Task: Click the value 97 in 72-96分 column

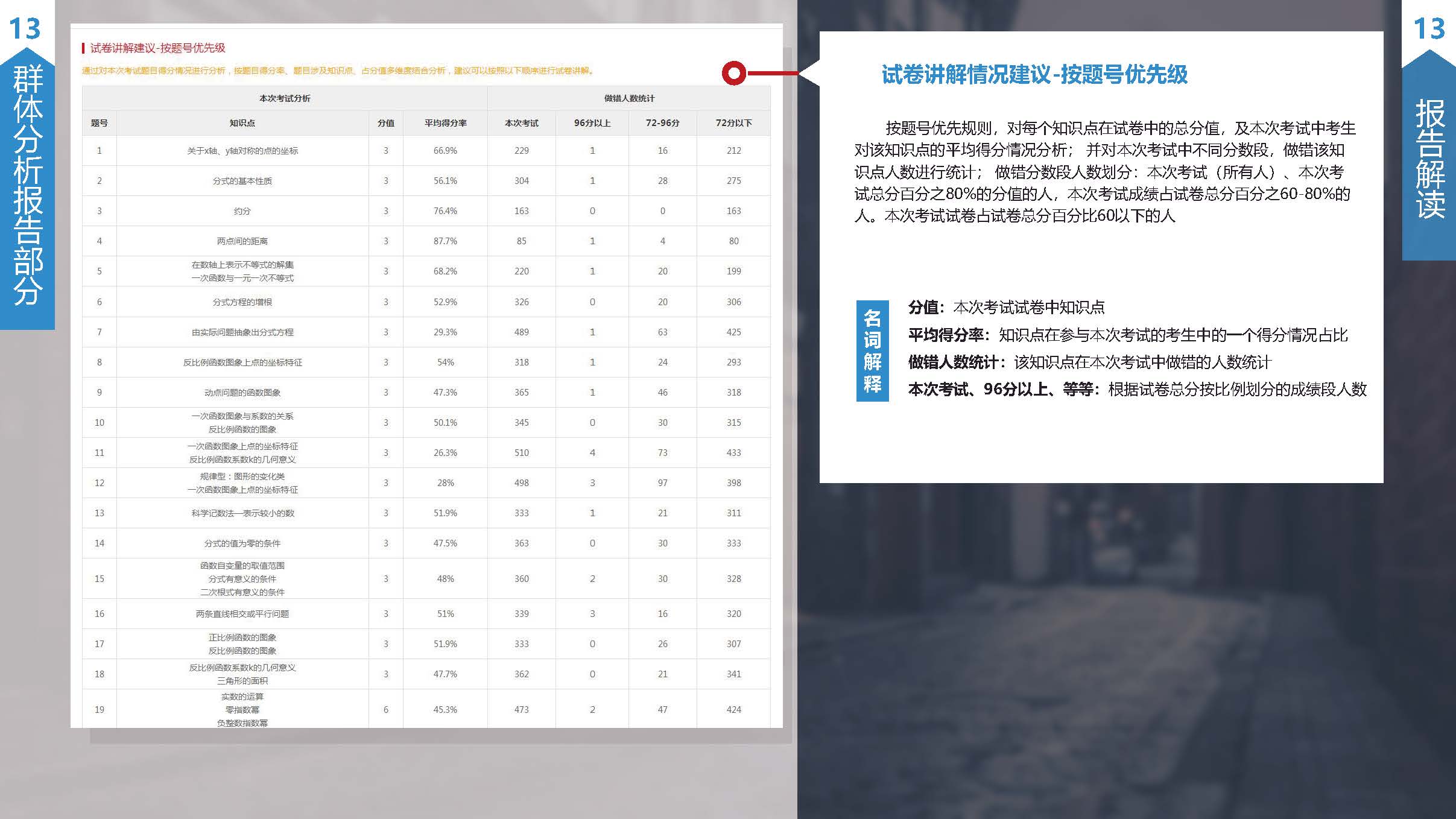Action: 663,483
